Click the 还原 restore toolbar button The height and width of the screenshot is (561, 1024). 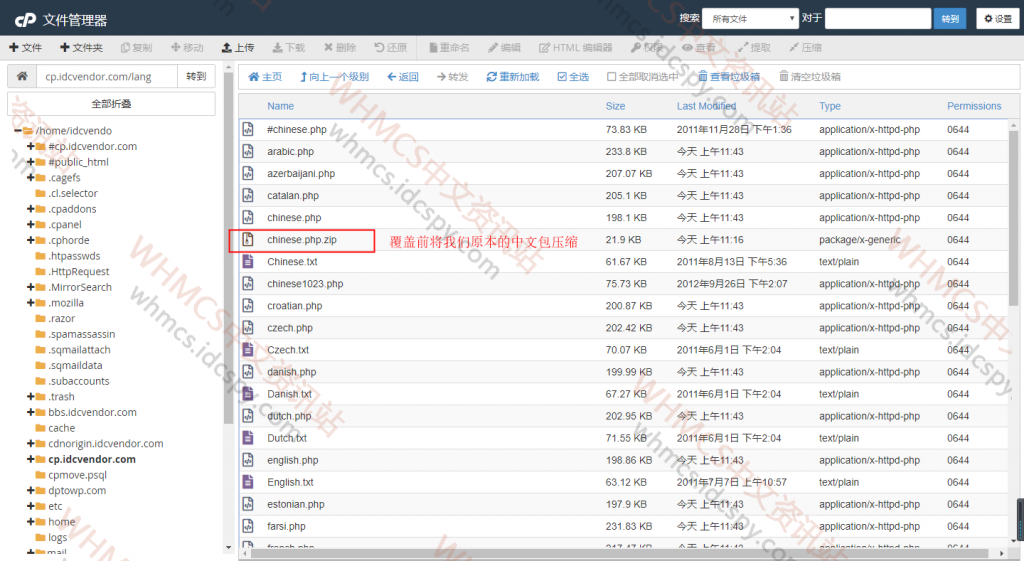[x=391, y=48]
